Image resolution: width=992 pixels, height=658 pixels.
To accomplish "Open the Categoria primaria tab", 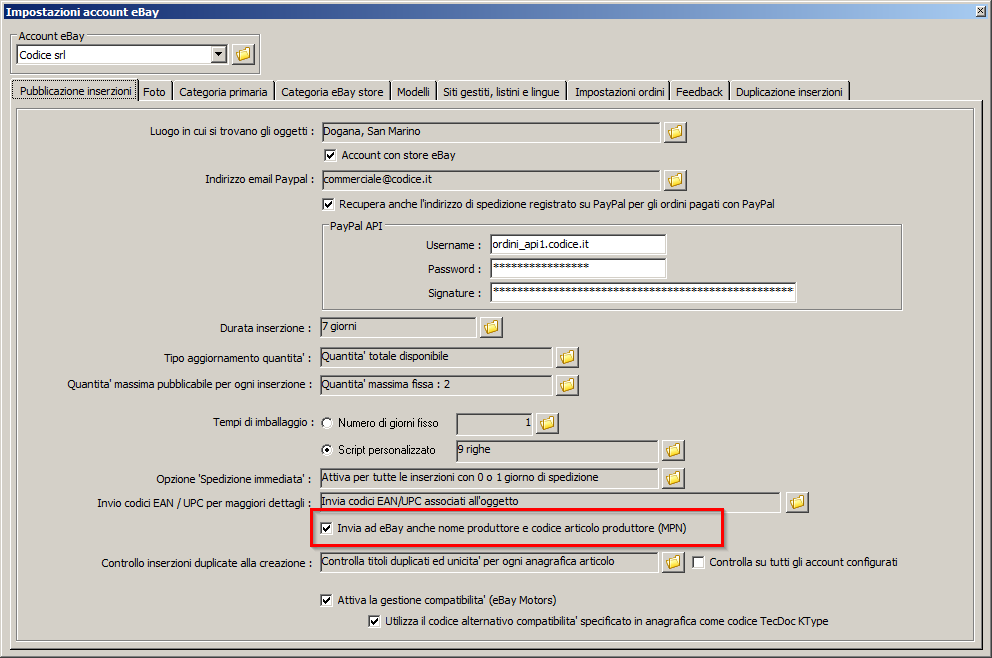I will click(x=223, y=92).
